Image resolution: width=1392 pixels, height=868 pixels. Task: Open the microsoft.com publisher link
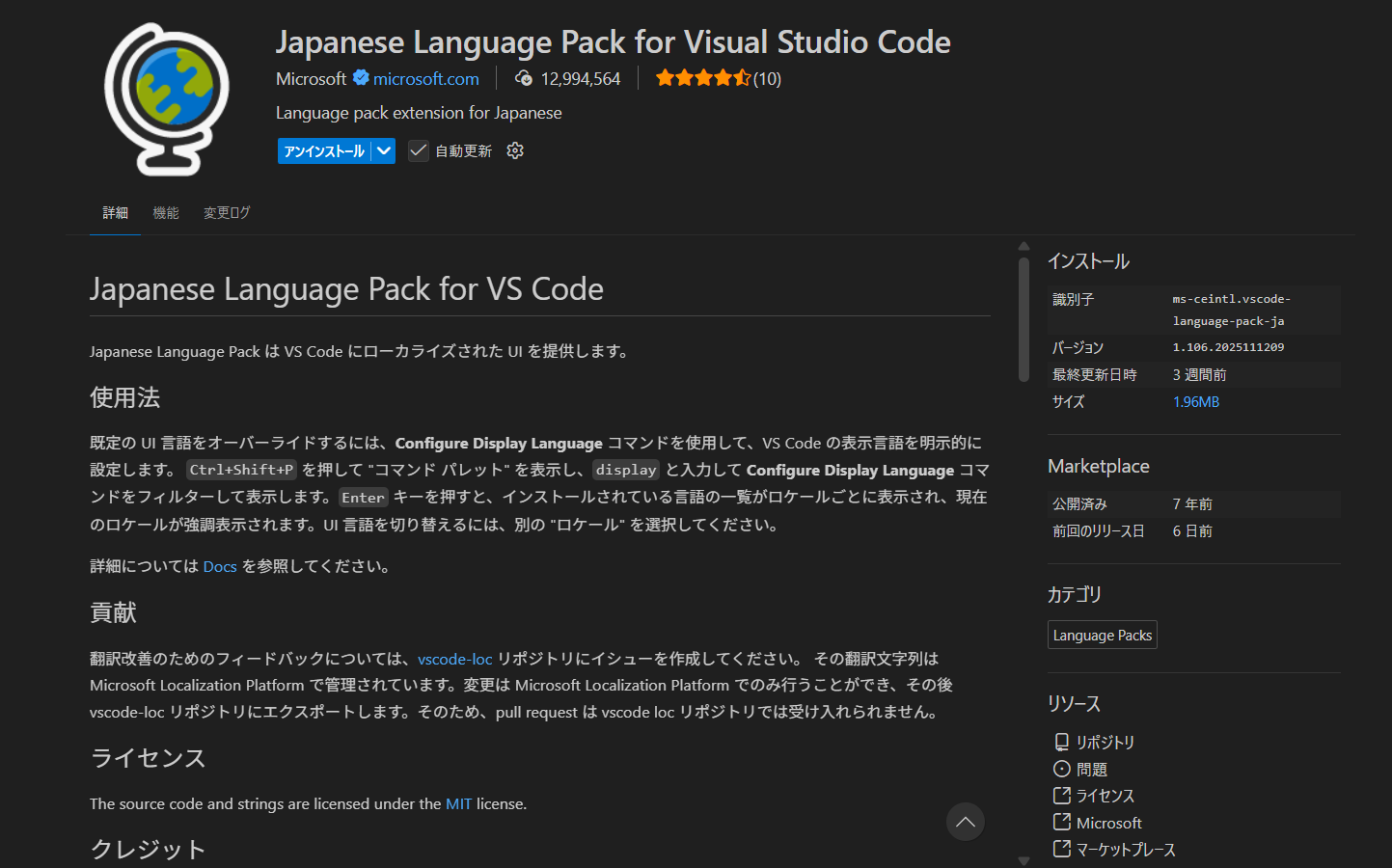(x=426, y=78)
